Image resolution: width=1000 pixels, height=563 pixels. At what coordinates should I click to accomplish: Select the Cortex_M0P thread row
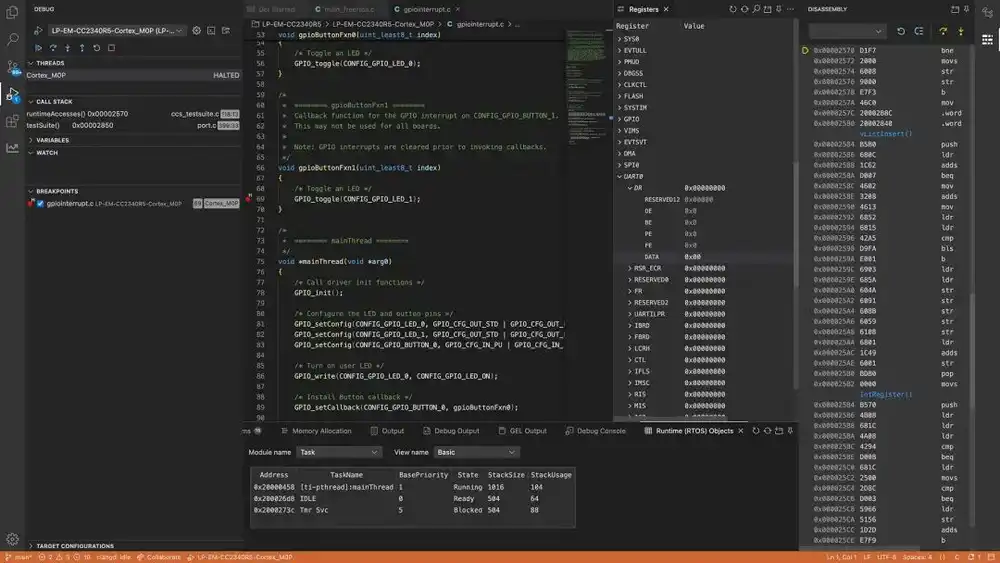tap(133, 75)
